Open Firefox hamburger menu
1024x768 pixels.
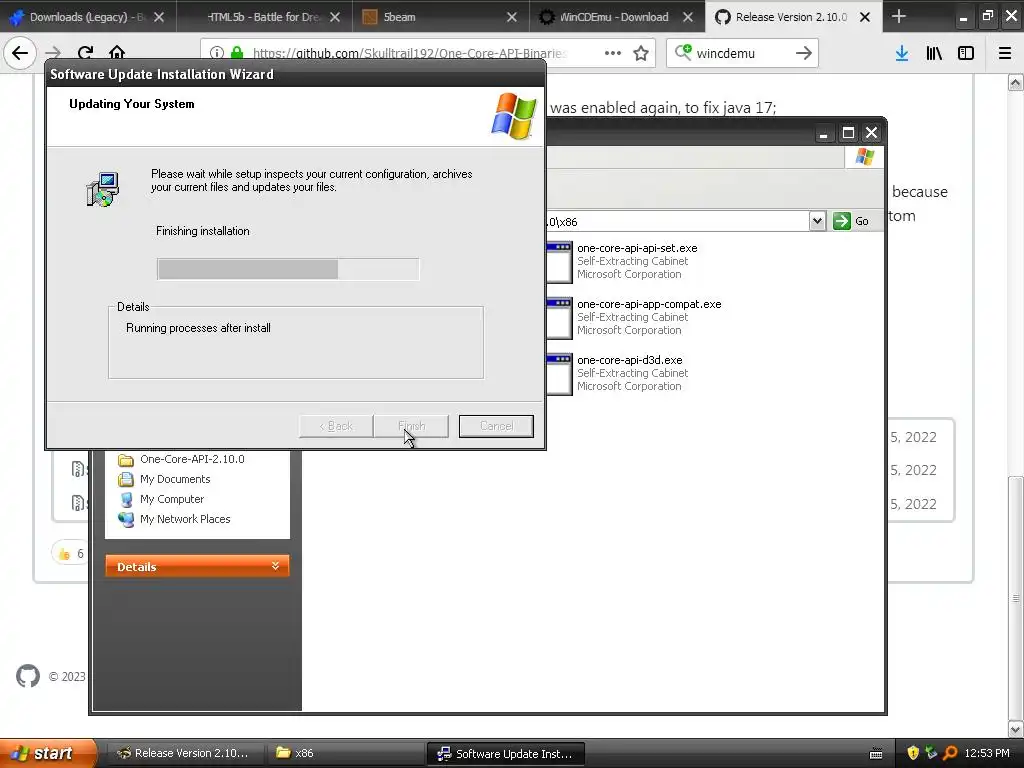[x=1005, y=53]
